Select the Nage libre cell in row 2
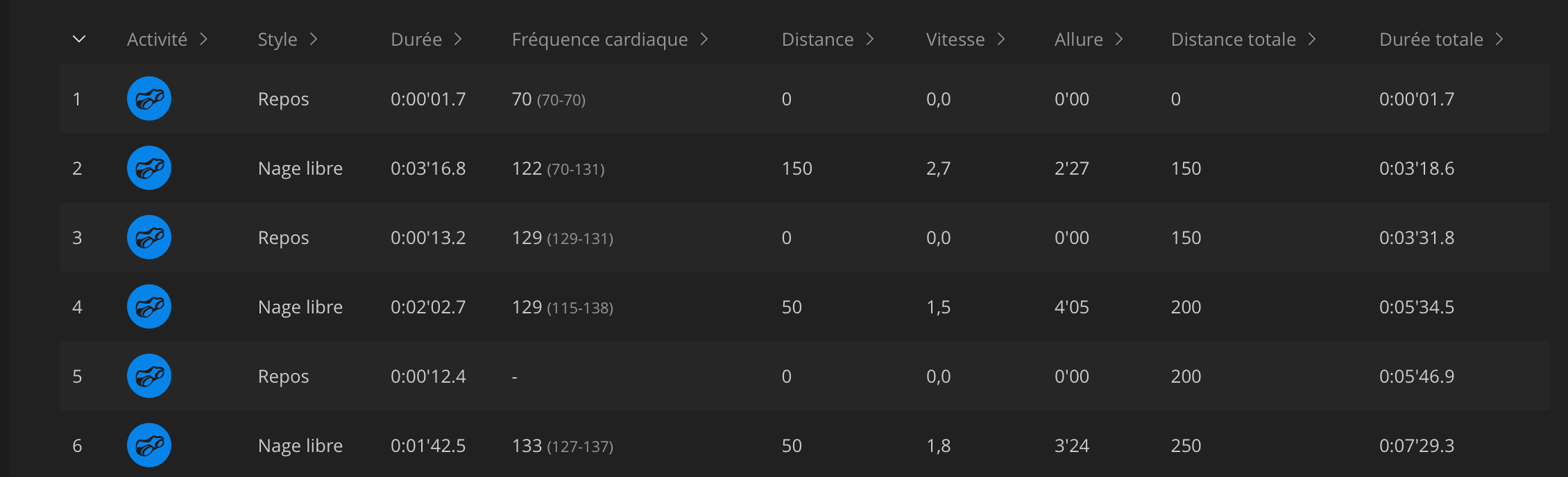 pyautogui.click(x=300, y=168)
